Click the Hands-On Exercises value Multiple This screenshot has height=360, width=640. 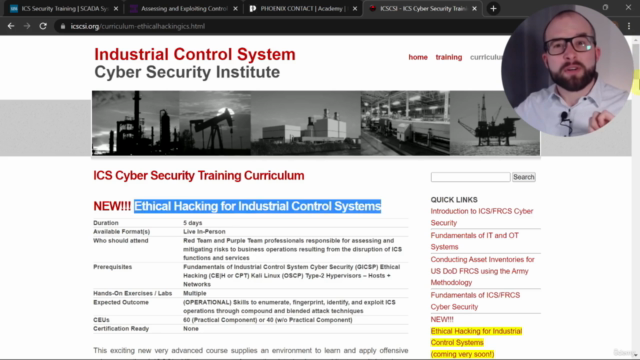pyautogui.click(x=194, y=293)
